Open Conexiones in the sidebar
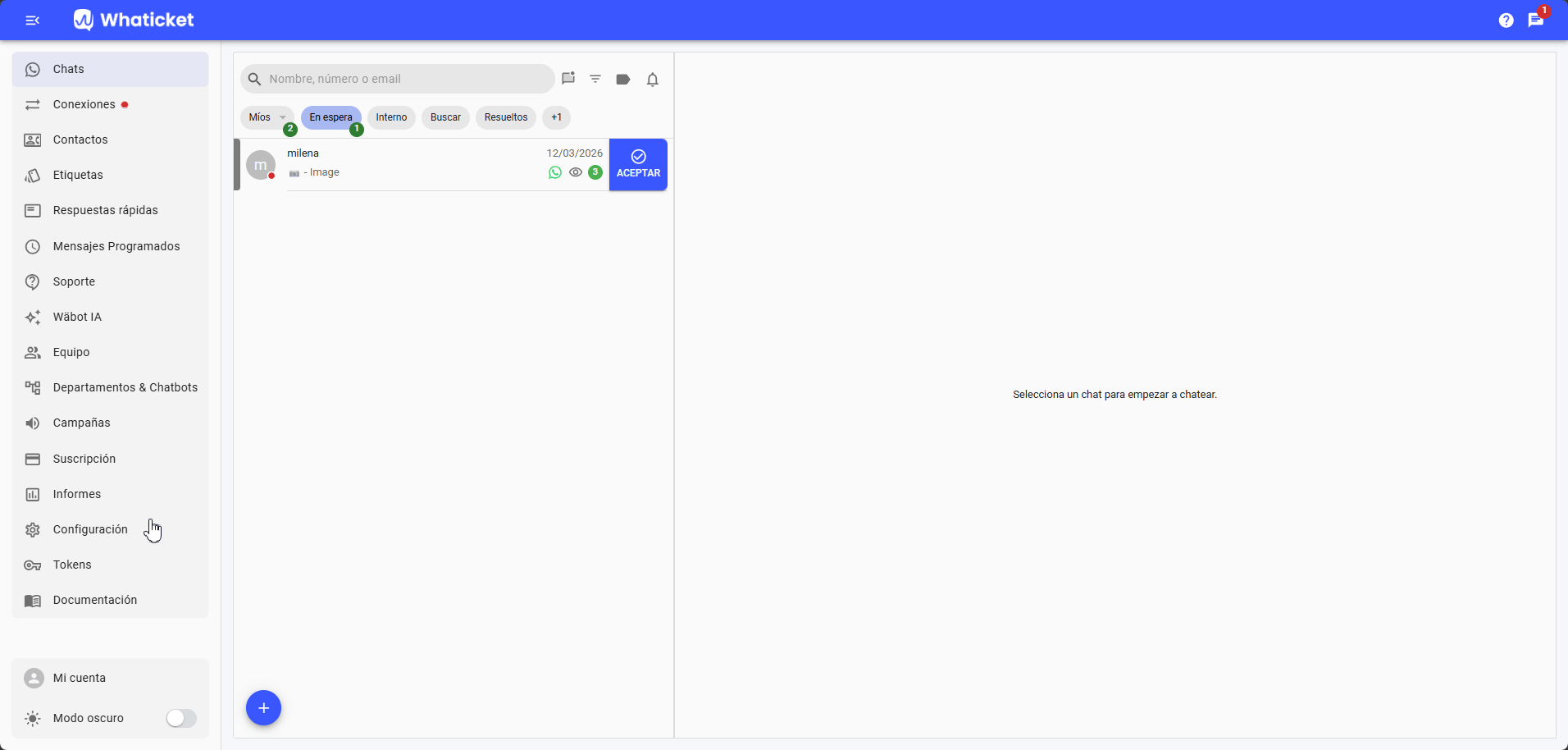The height and width of the screenshot is (750, 1568). [x=111, y=104]
